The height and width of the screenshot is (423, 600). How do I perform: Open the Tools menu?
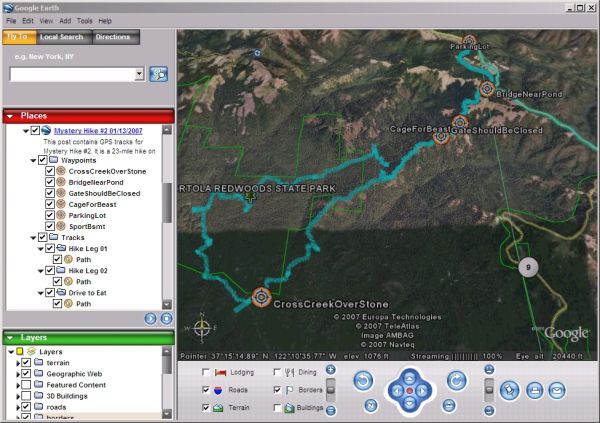(x=85, y=21)
